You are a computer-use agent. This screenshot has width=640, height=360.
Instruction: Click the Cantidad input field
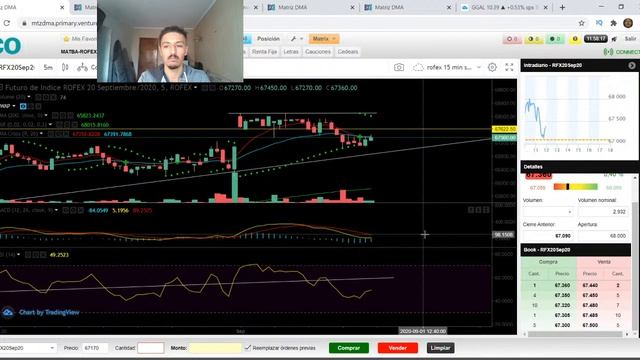click(x=151, y=348)
